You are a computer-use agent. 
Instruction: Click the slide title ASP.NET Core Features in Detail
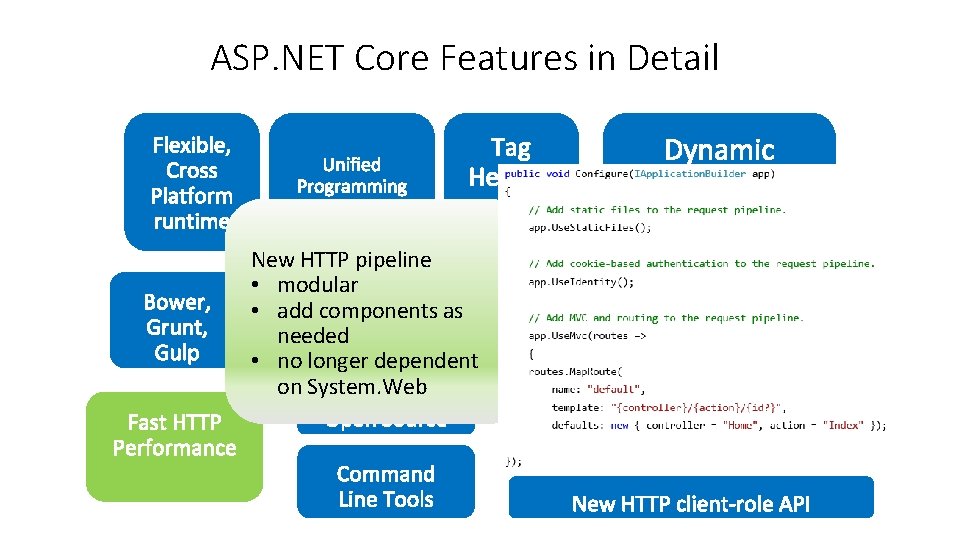tap(465, 58)
